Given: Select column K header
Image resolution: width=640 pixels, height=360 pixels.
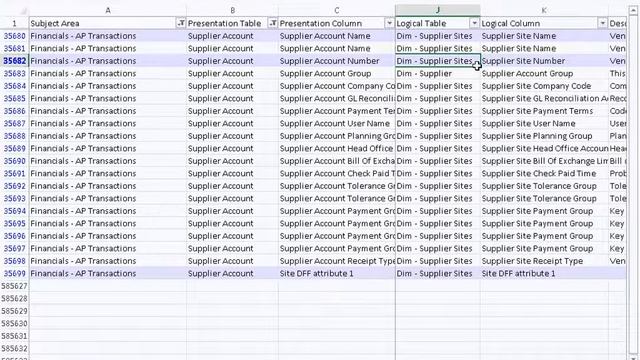Looking at the screenshot, I should tap(544, 10).
